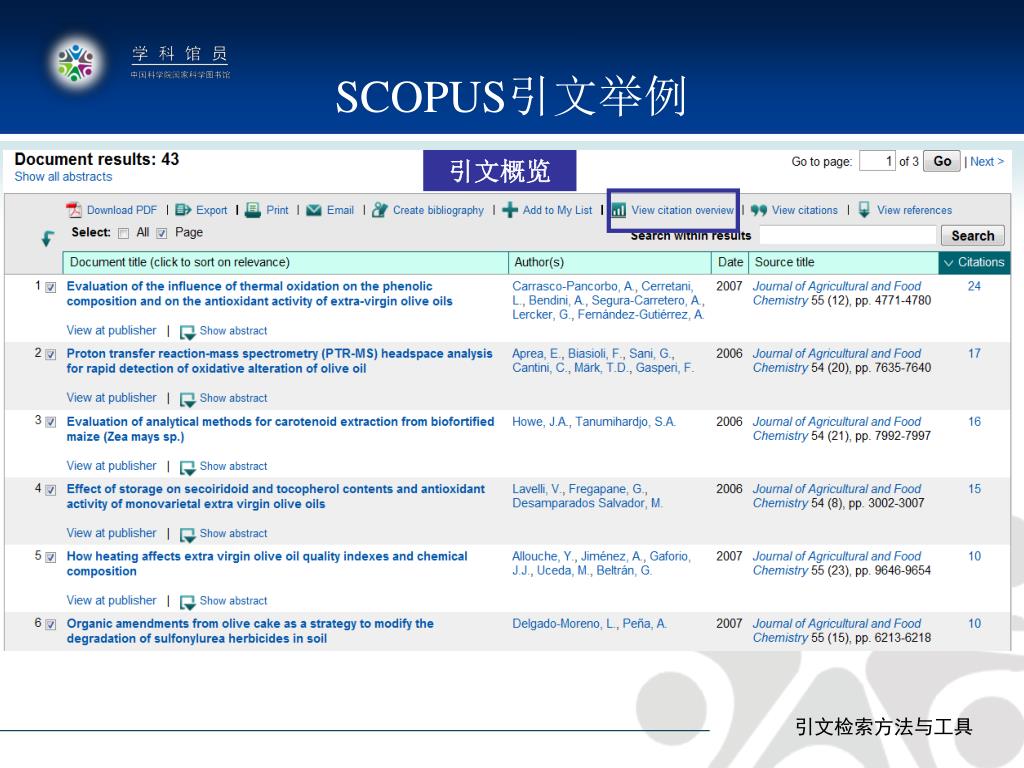The width and height of the screenshot is (1024, 768).
Task: Go to Next page link
Action: (x=987, y=161)
